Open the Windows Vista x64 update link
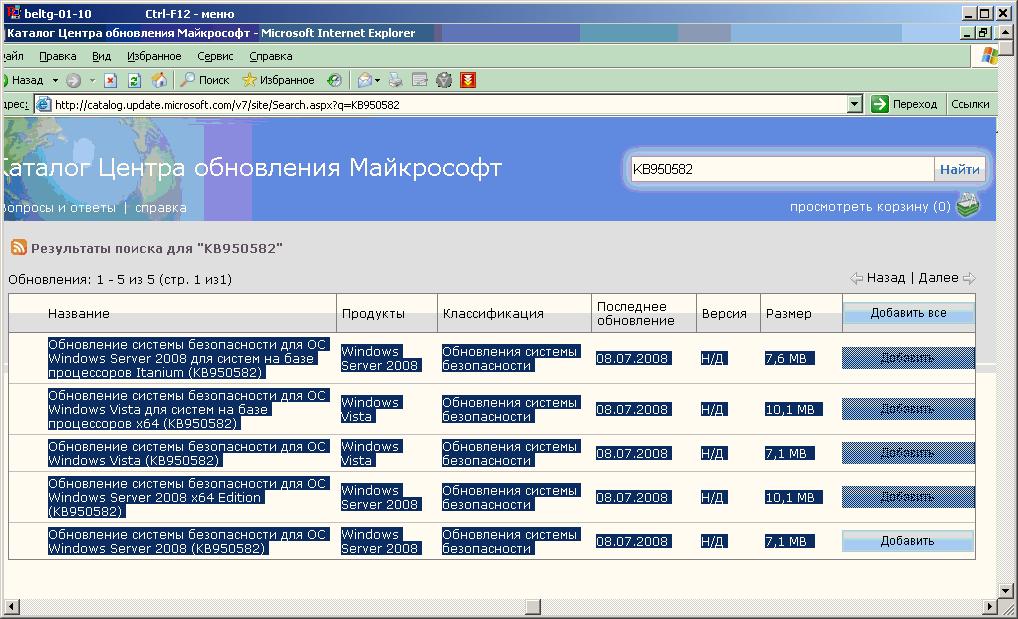The width and height of the screenshot is (1018, 619). pos(188,410)
